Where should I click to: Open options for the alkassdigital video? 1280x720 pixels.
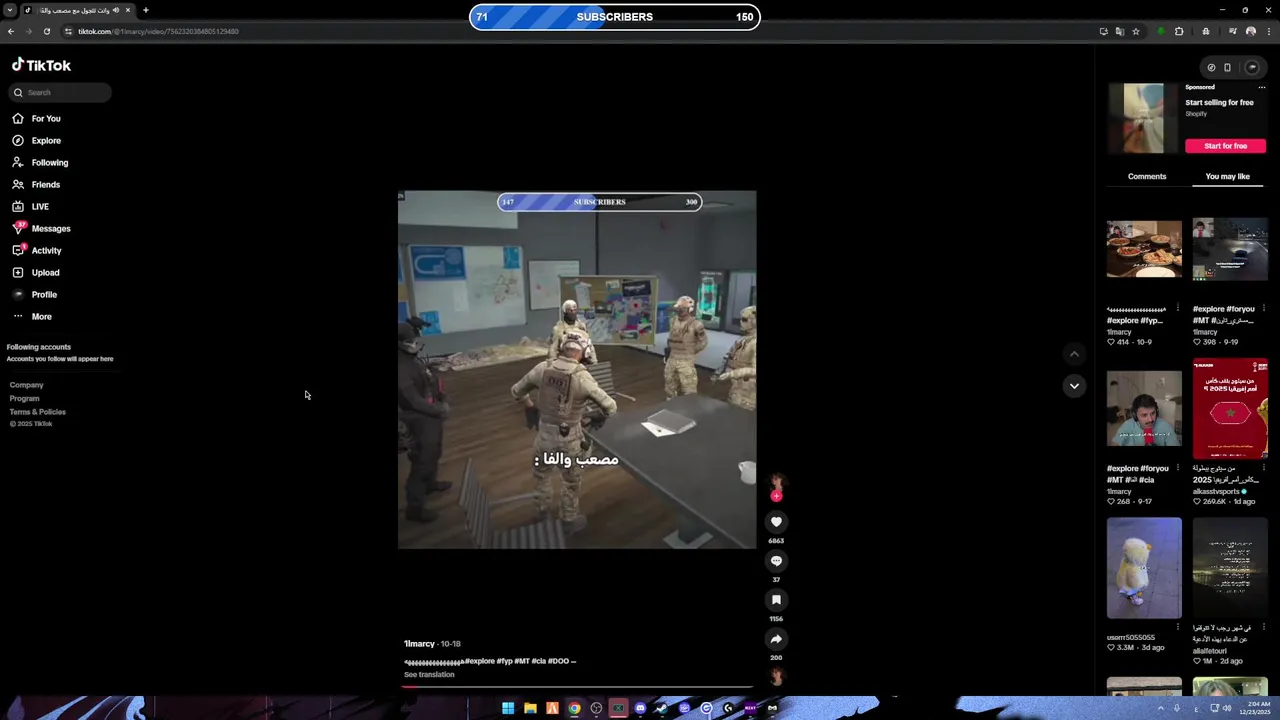click(x=1263, y=468)
